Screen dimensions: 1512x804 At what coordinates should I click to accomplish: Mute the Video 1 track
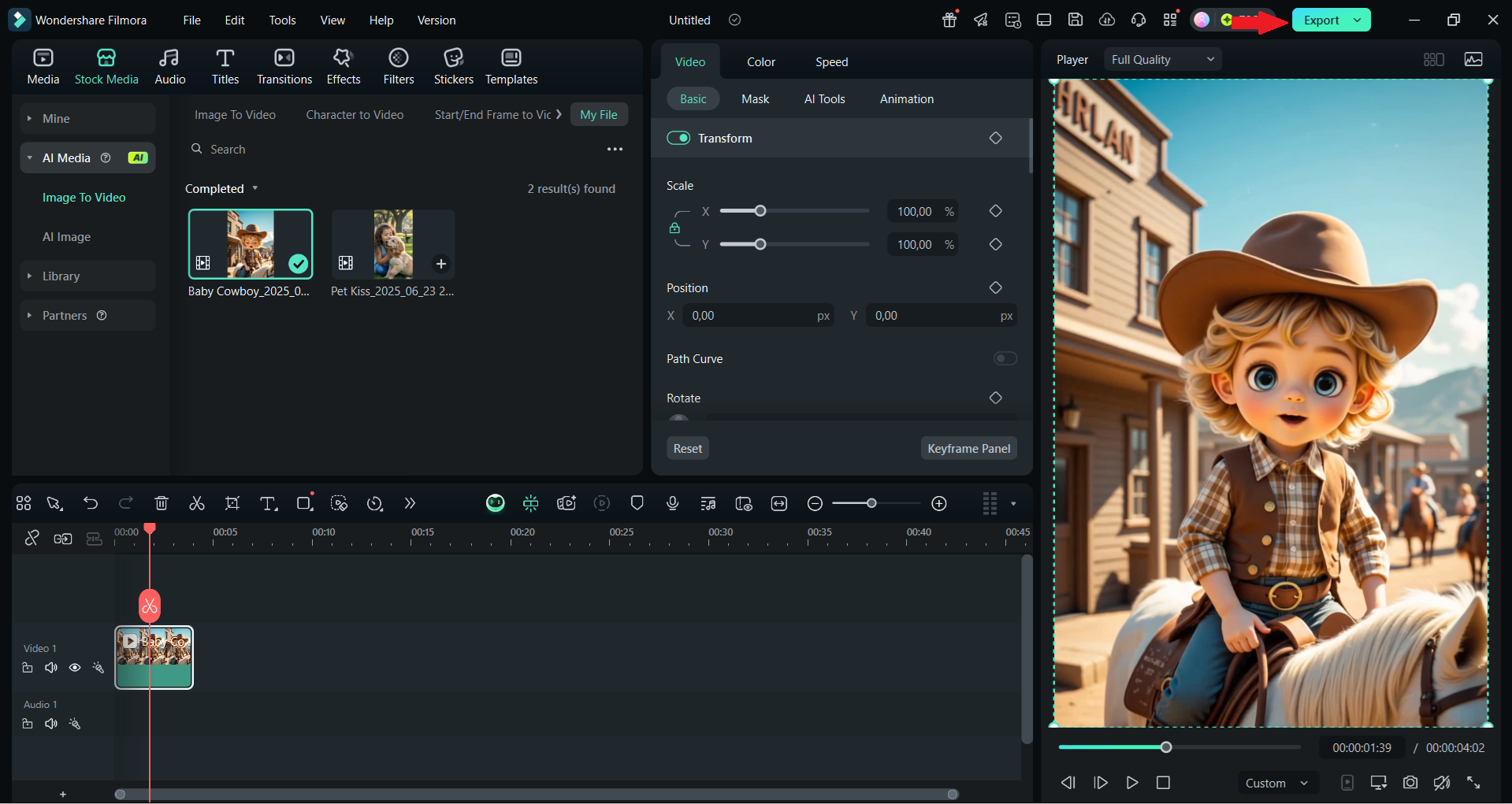click(51, 668)
